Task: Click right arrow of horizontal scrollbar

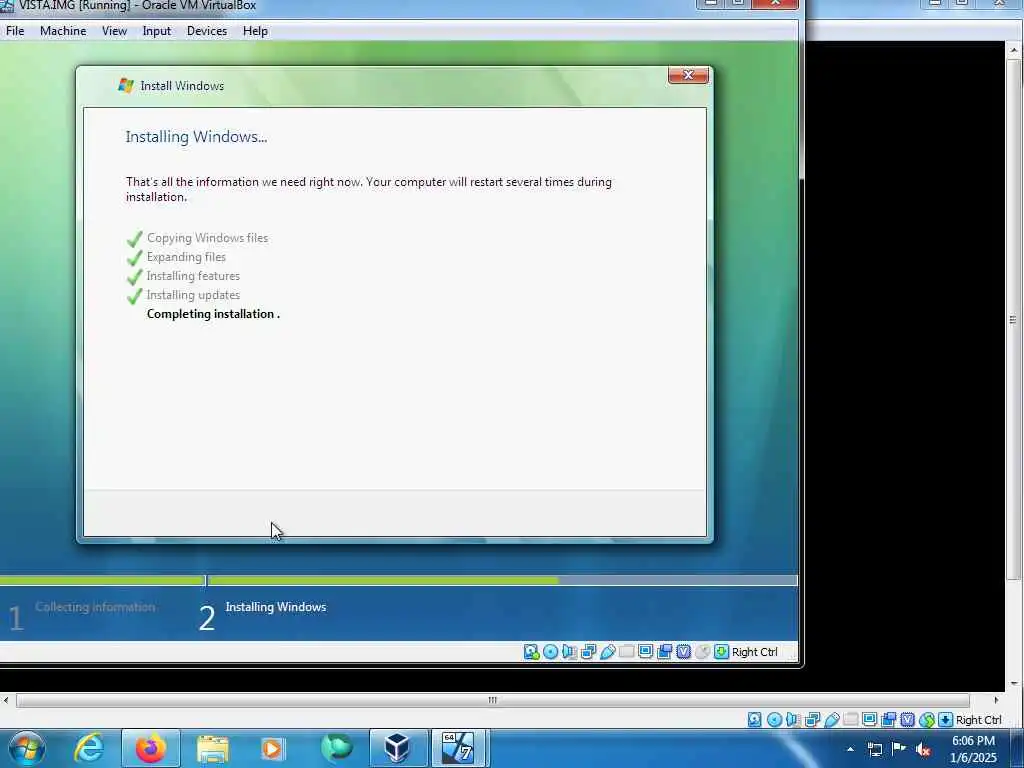Action: [x=996, y=700]
